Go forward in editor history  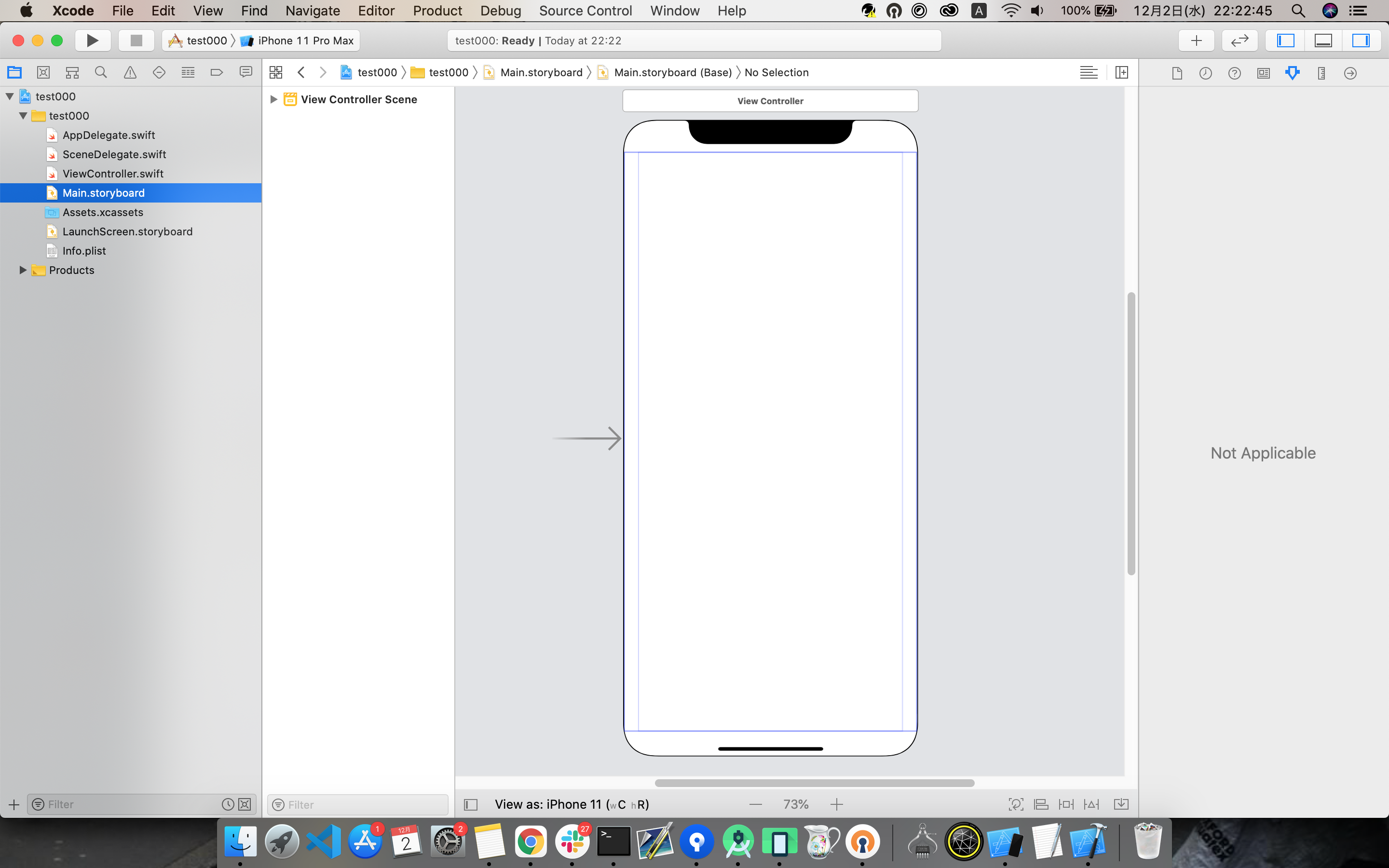[323, 72]
